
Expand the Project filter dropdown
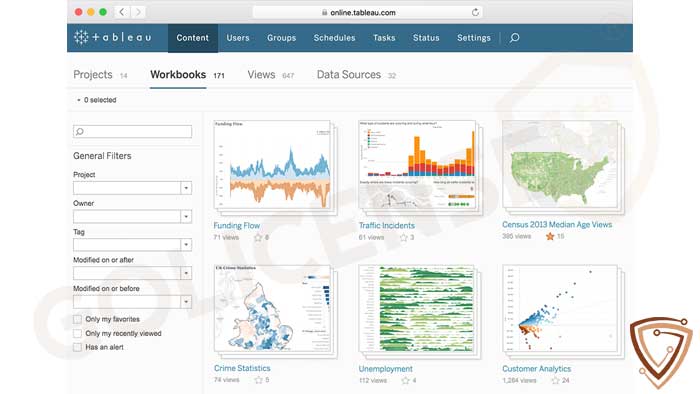pos(186,188)
